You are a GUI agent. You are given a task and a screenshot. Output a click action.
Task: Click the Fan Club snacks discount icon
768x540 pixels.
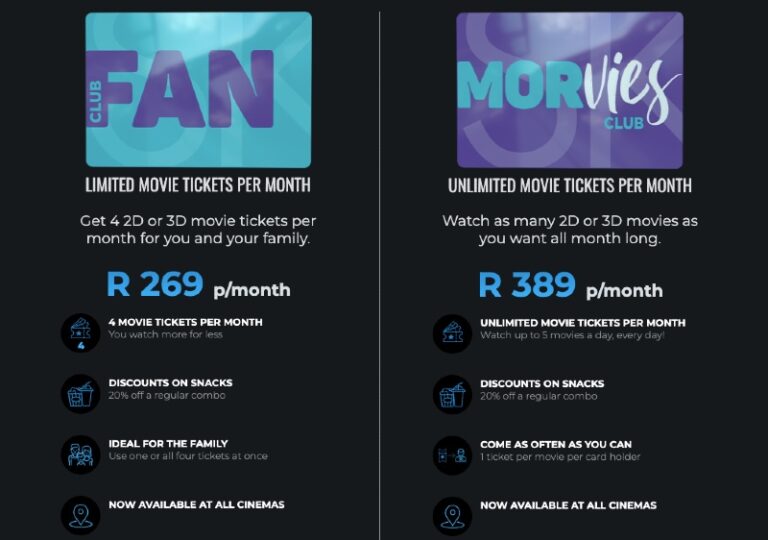point(81,394)
